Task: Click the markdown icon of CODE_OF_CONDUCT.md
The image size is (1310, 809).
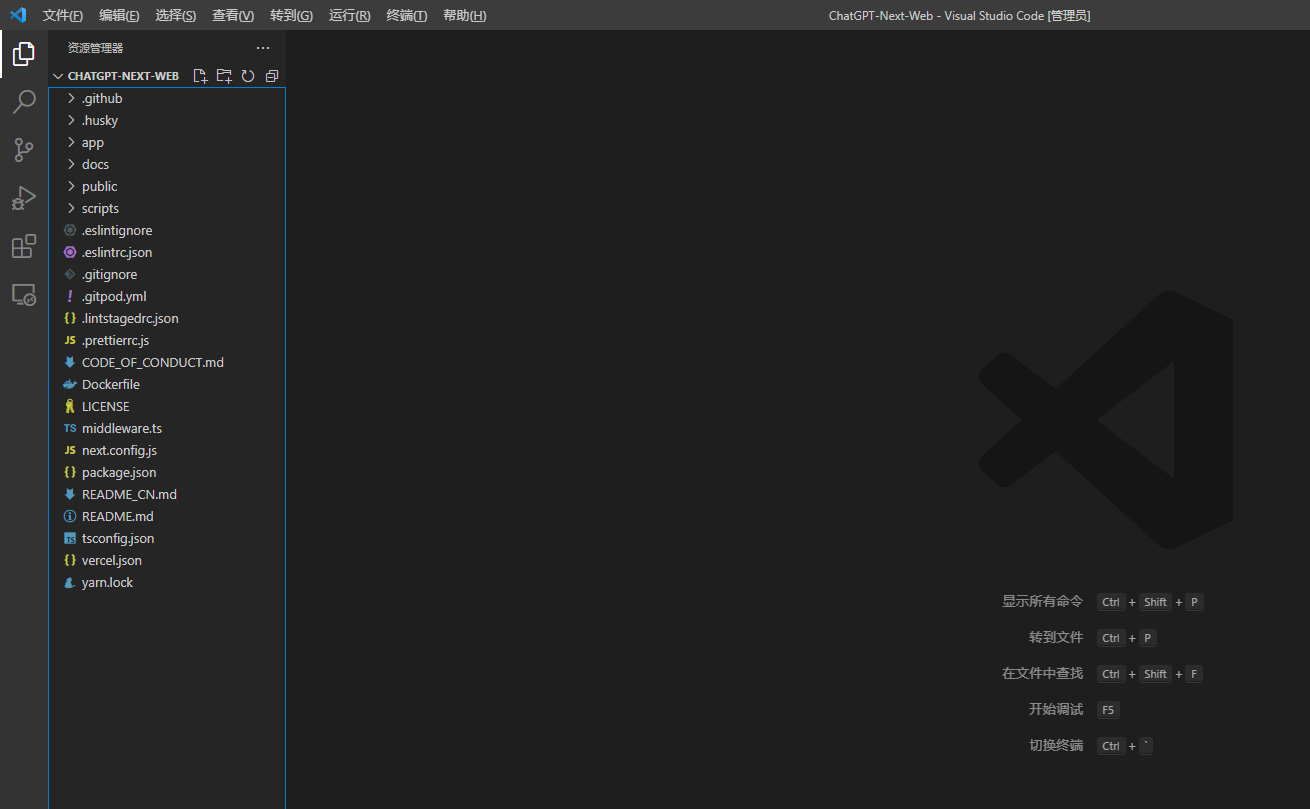Action: pos(70,362)
